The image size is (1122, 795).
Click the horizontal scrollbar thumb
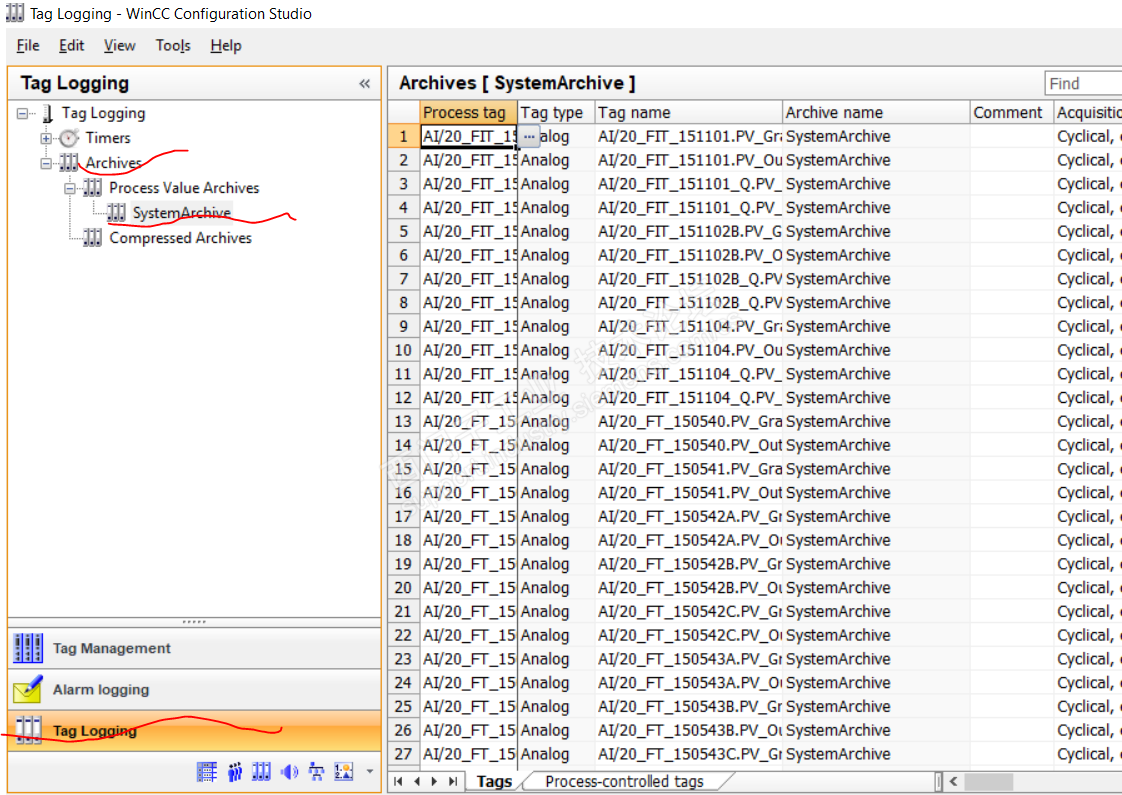click(x=989, y=781)
